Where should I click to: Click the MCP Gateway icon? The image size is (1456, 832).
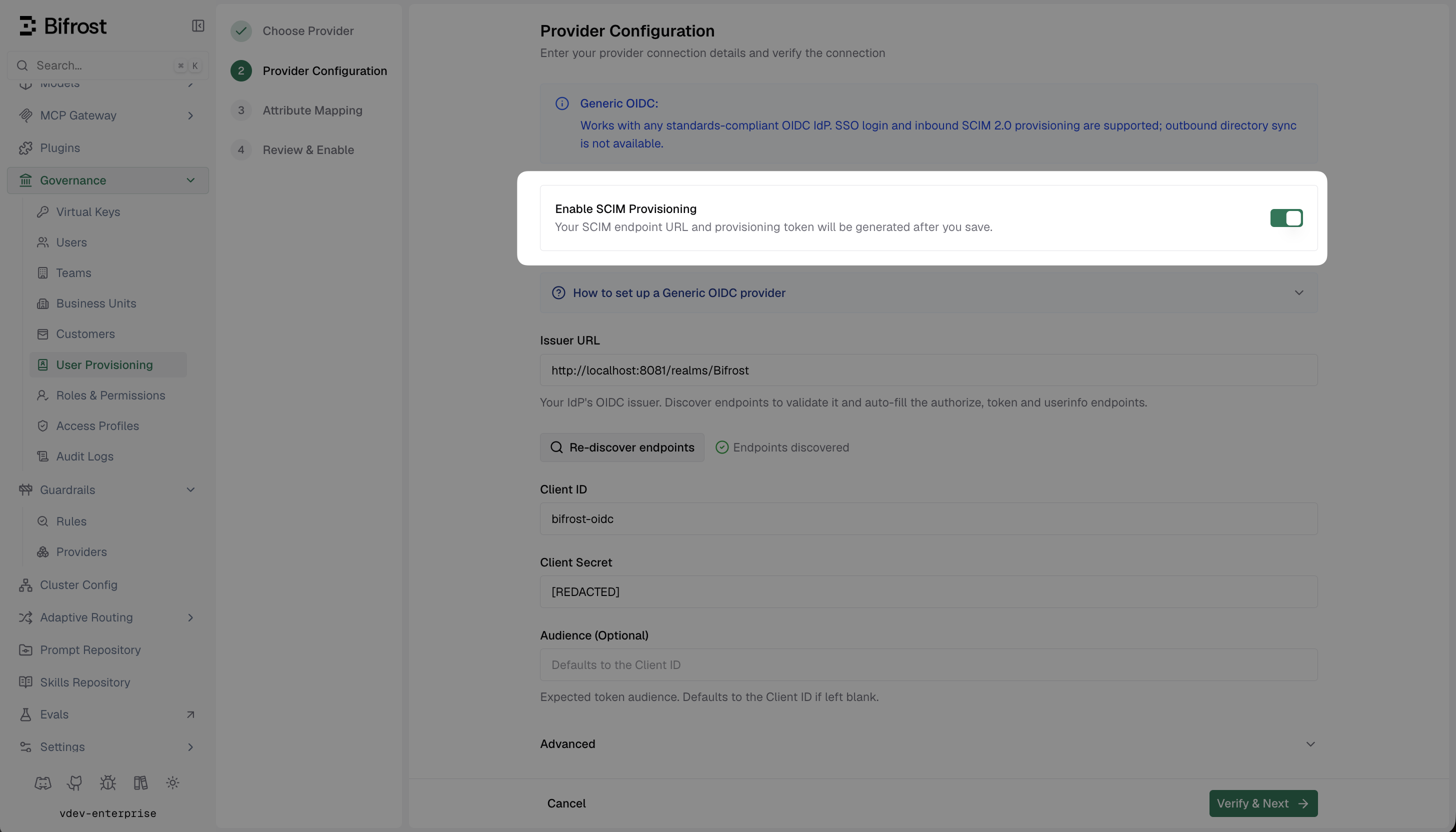[x=25, y=115]
